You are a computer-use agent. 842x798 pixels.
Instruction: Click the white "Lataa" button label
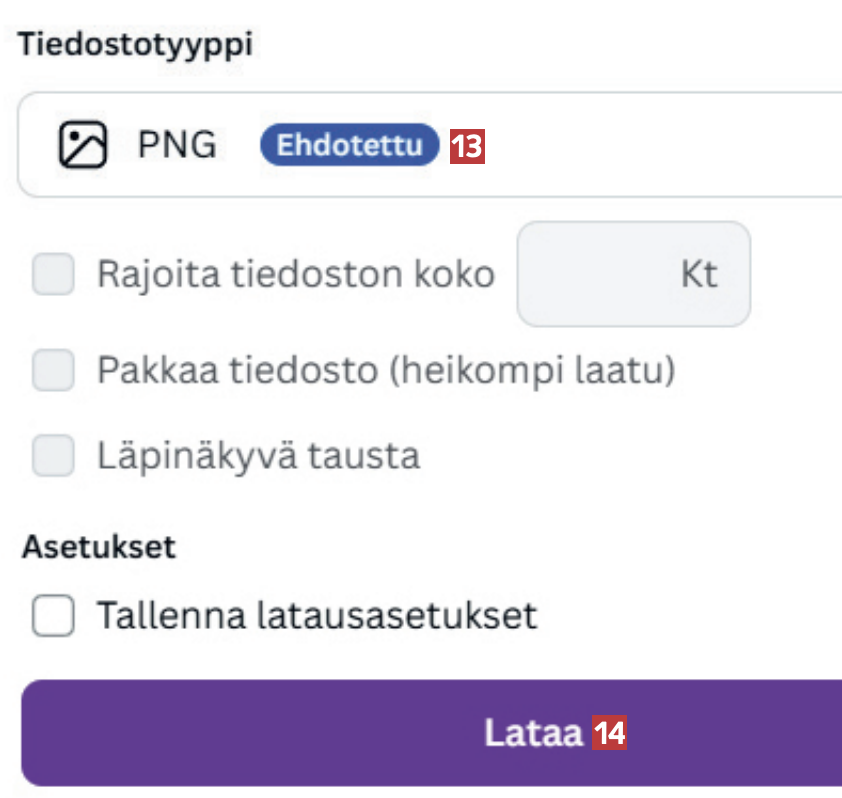532,734
